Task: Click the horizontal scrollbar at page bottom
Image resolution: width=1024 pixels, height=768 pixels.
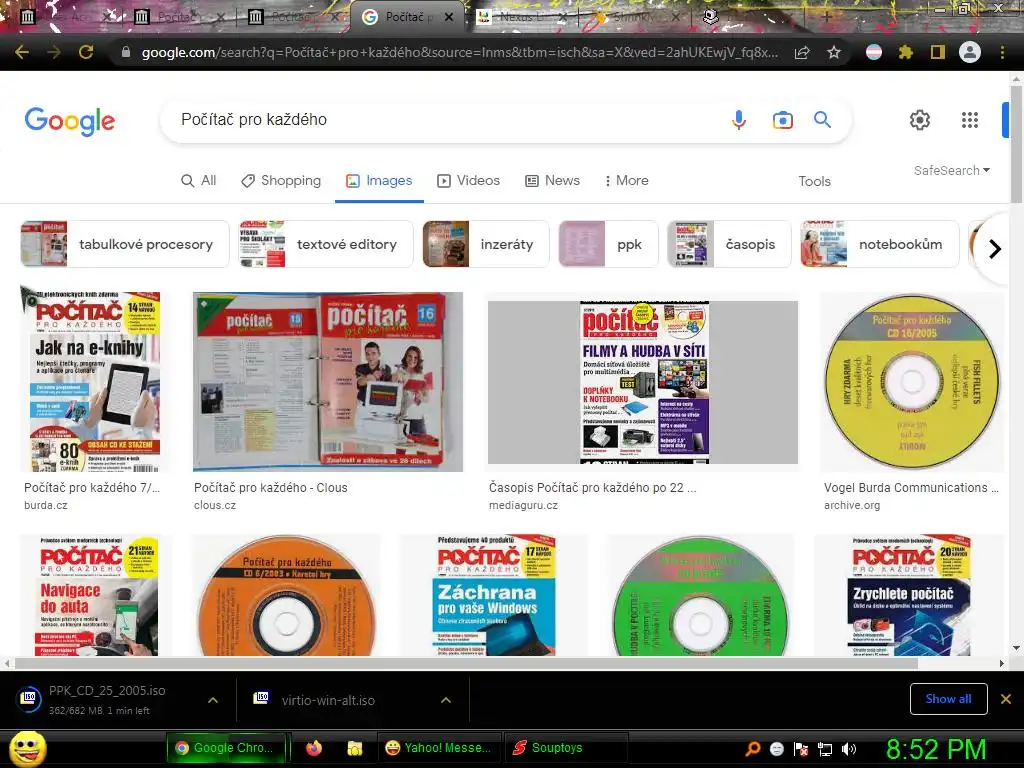Action: click(466, 664)
